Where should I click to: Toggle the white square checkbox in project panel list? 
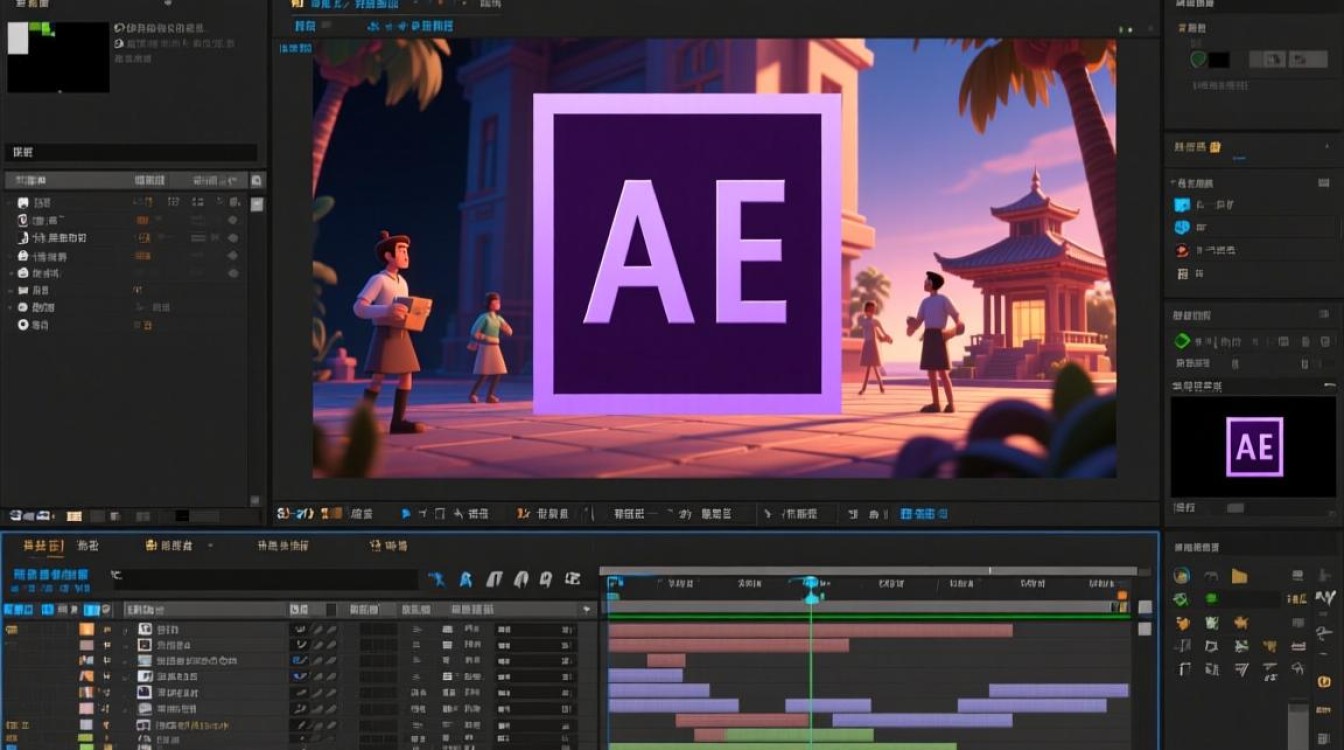[x=257, y=204]
